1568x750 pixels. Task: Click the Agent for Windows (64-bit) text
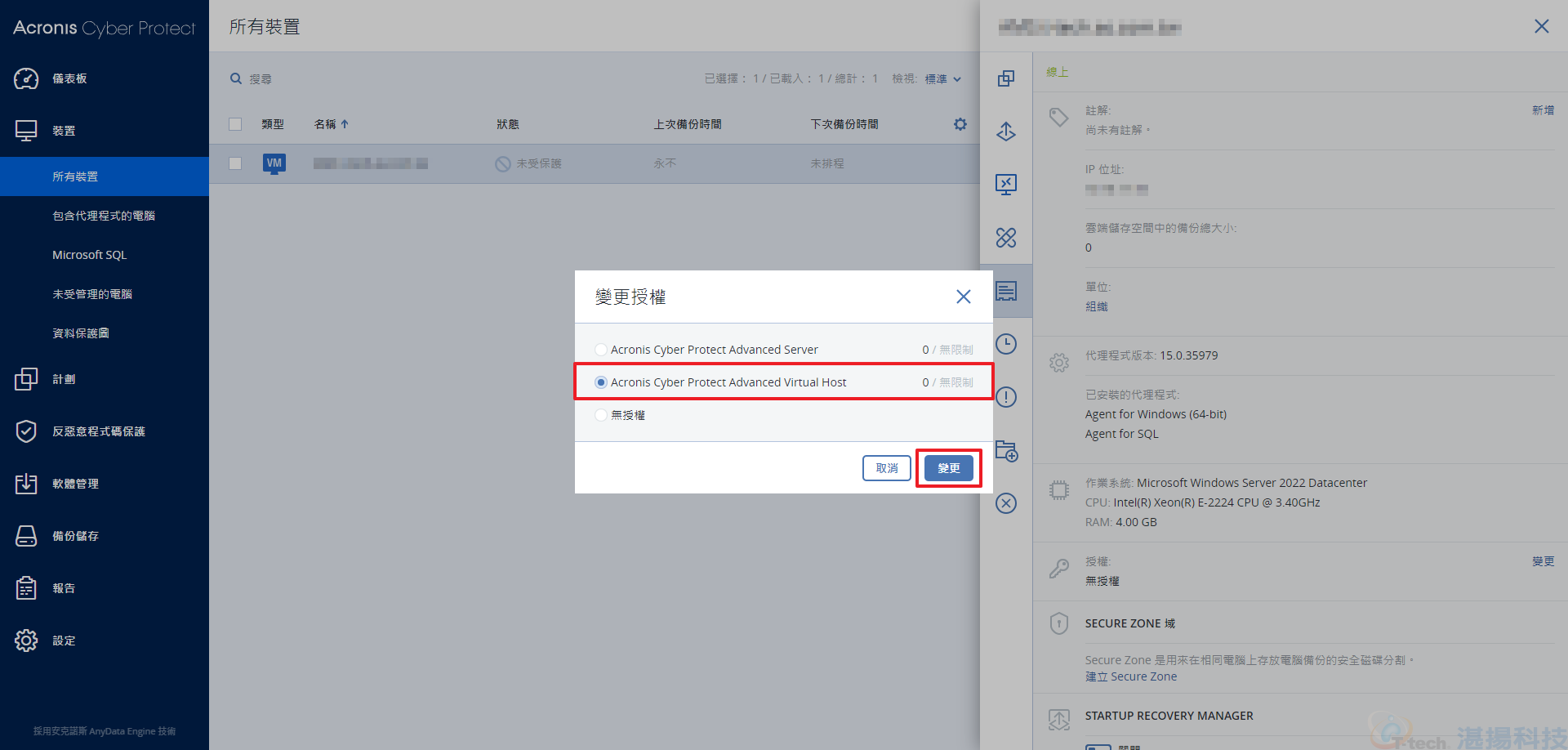coord(1156,414)
